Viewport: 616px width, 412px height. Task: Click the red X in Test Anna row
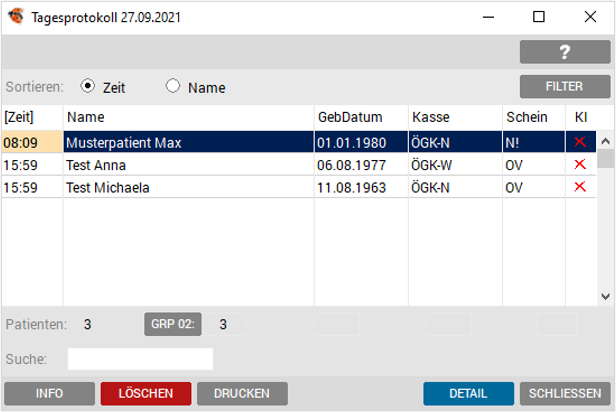tap(579, 165)
